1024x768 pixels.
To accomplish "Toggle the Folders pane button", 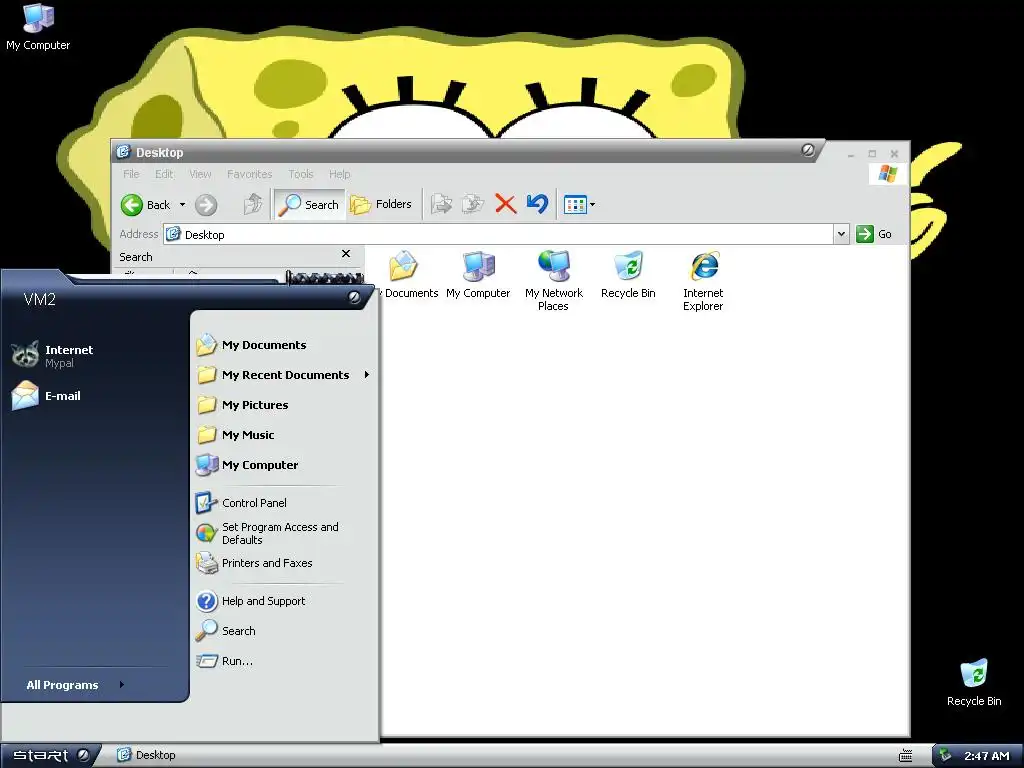I will click(381, 204).
